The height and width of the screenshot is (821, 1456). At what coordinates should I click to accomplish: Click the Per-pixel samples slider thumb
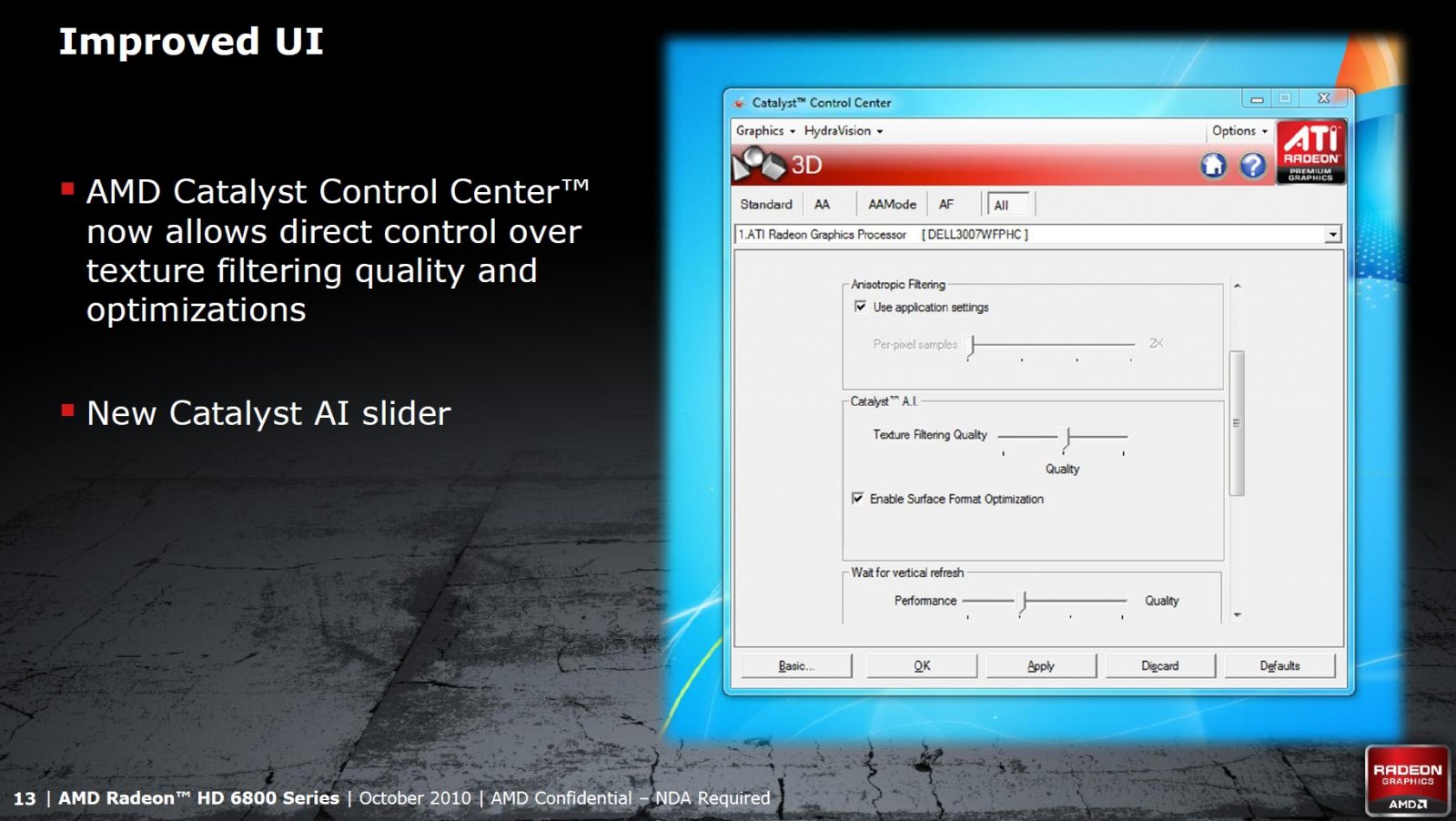coord(972,347)
